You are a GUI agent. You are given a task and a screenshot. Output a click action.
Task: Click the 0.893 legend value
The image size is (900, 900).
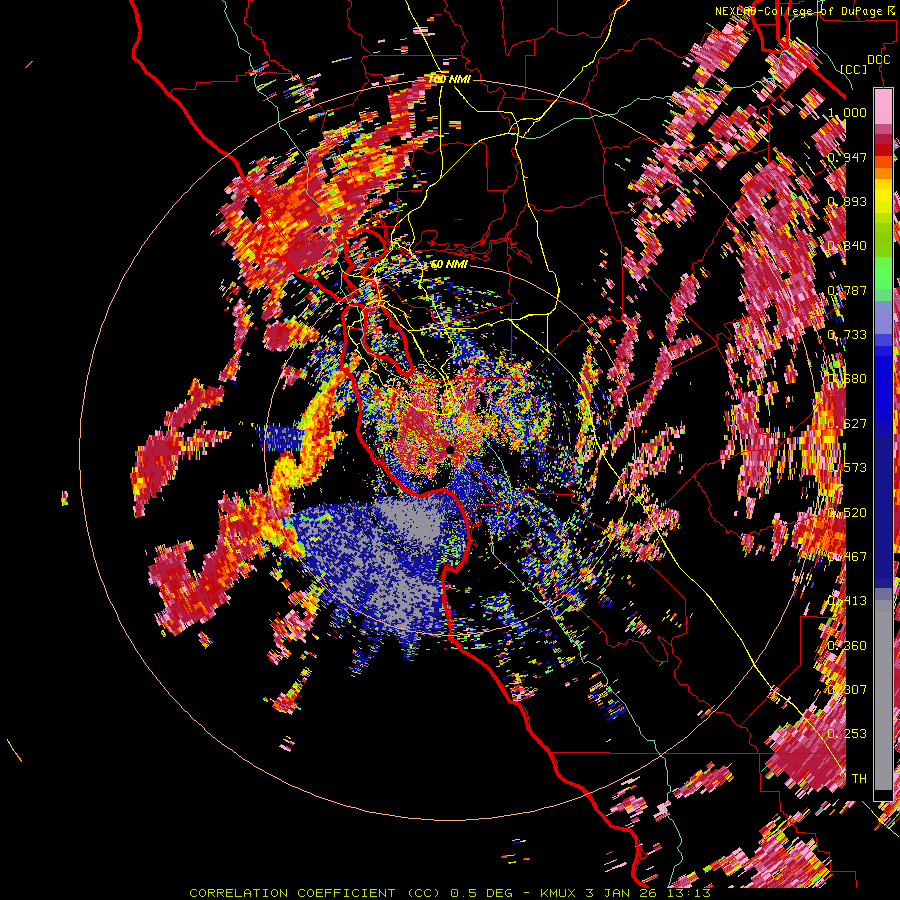847,201
